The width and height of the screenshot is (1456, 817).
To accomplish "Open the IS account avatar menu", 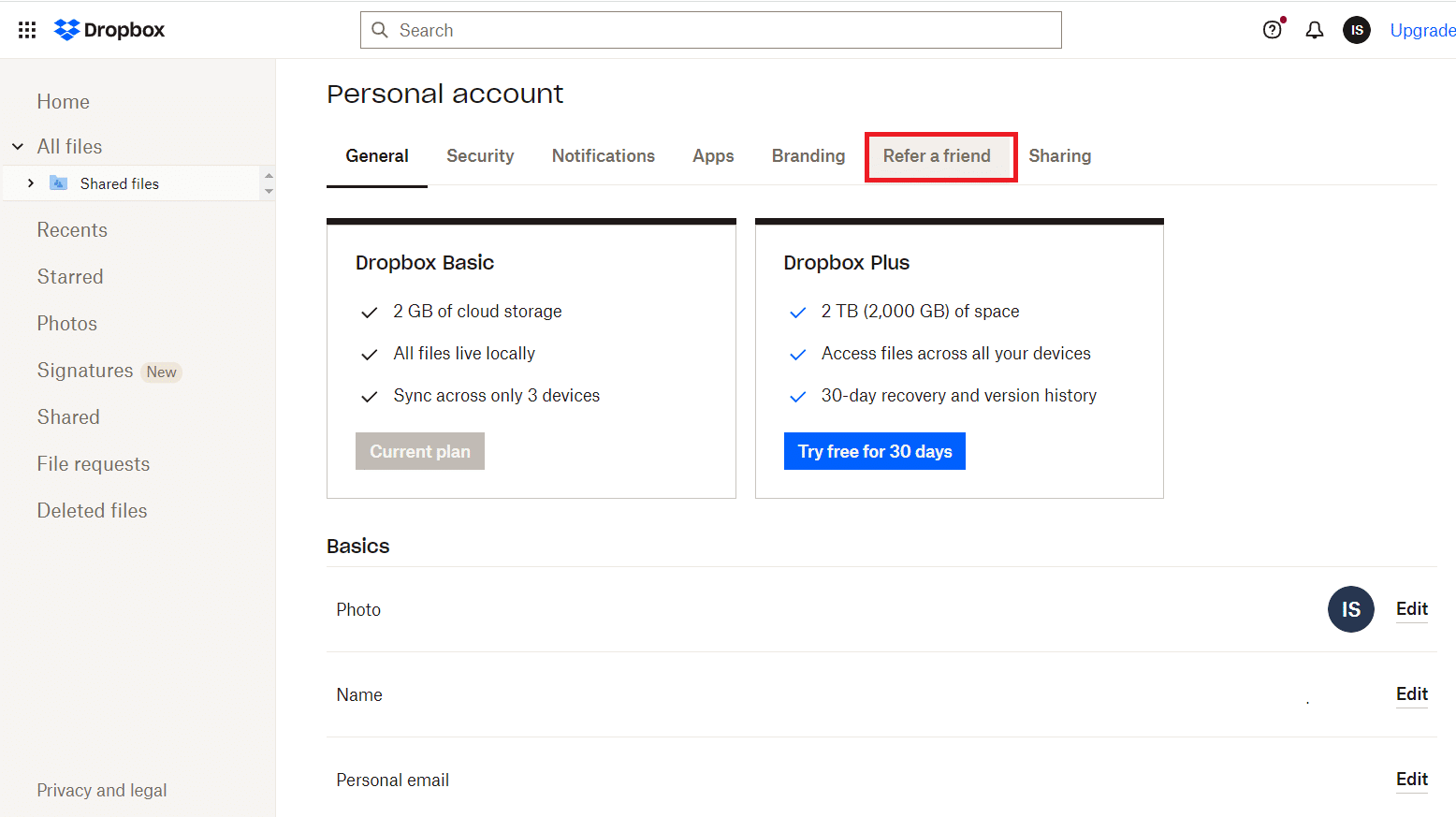I will pyautogui.click(x=1357, y=30).
